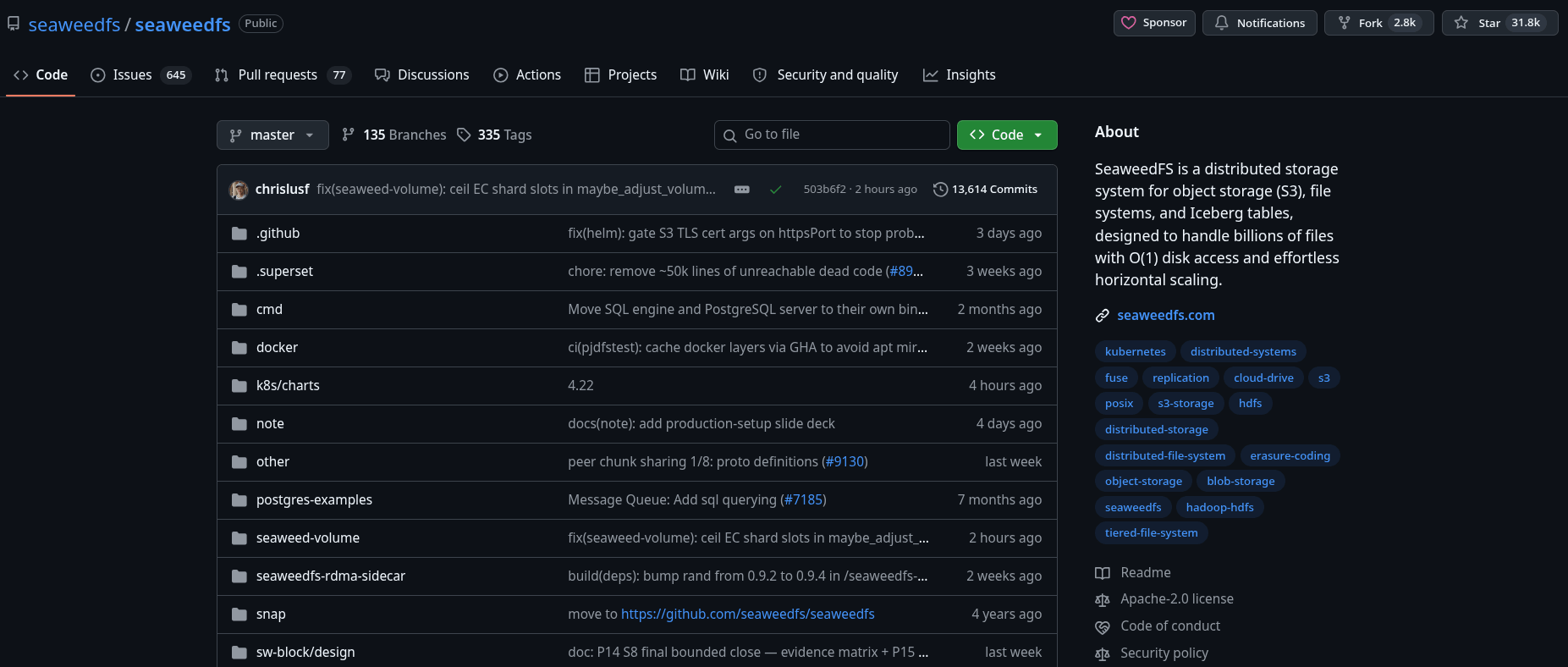Click the folder icon beside other
The height and width of the screenshot is (667, 1568).
[239, 462]
